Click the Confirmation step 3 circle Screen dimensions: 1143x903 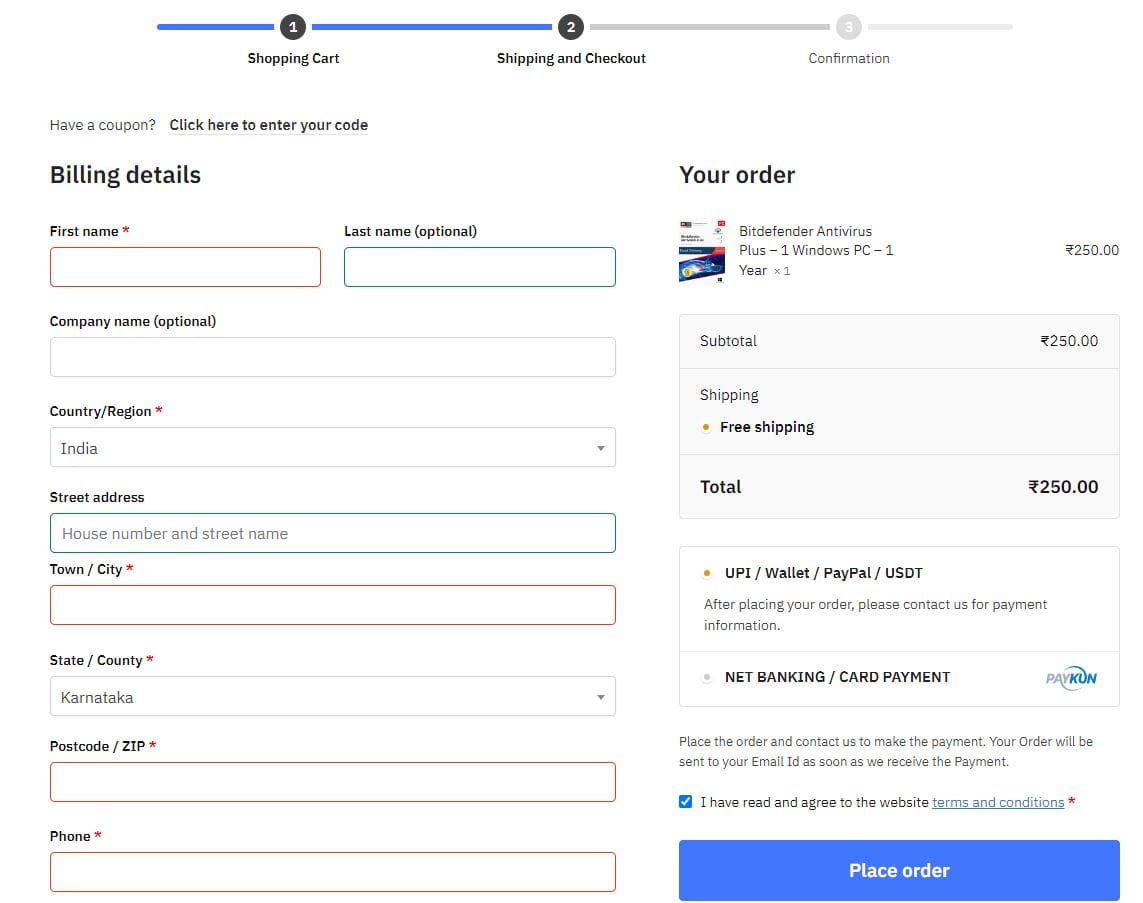(848, 27)
